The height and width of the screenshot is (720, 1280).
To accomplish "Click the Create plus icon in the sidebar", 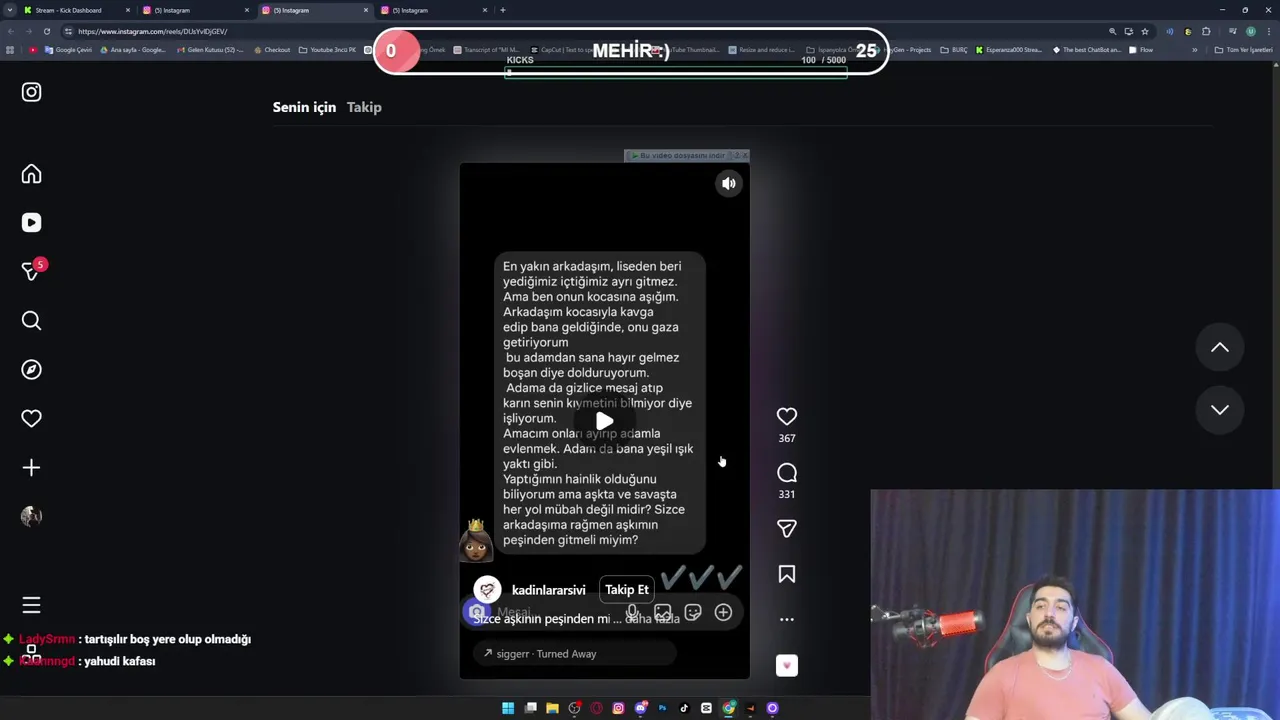I will 31,468.
